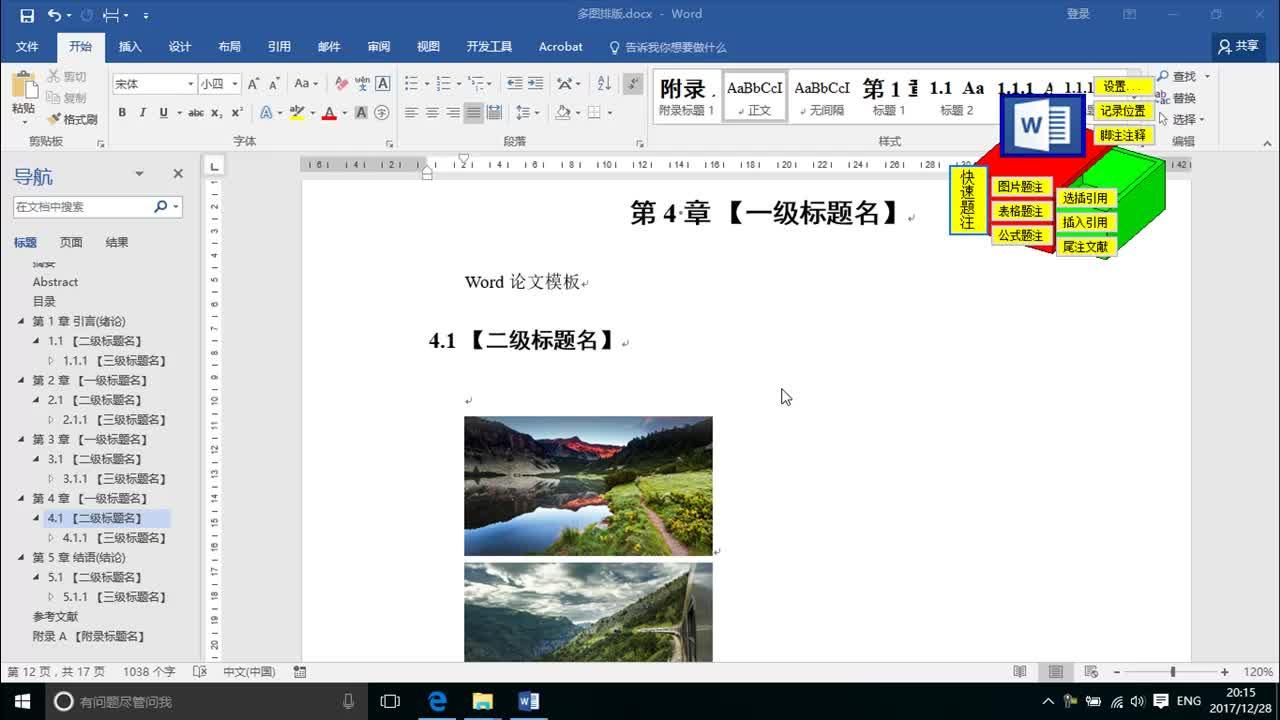Decrease font size with the A-down icon
This screenshot has width=1280, height=720.
pyautogui.click(x=275, y=84)
